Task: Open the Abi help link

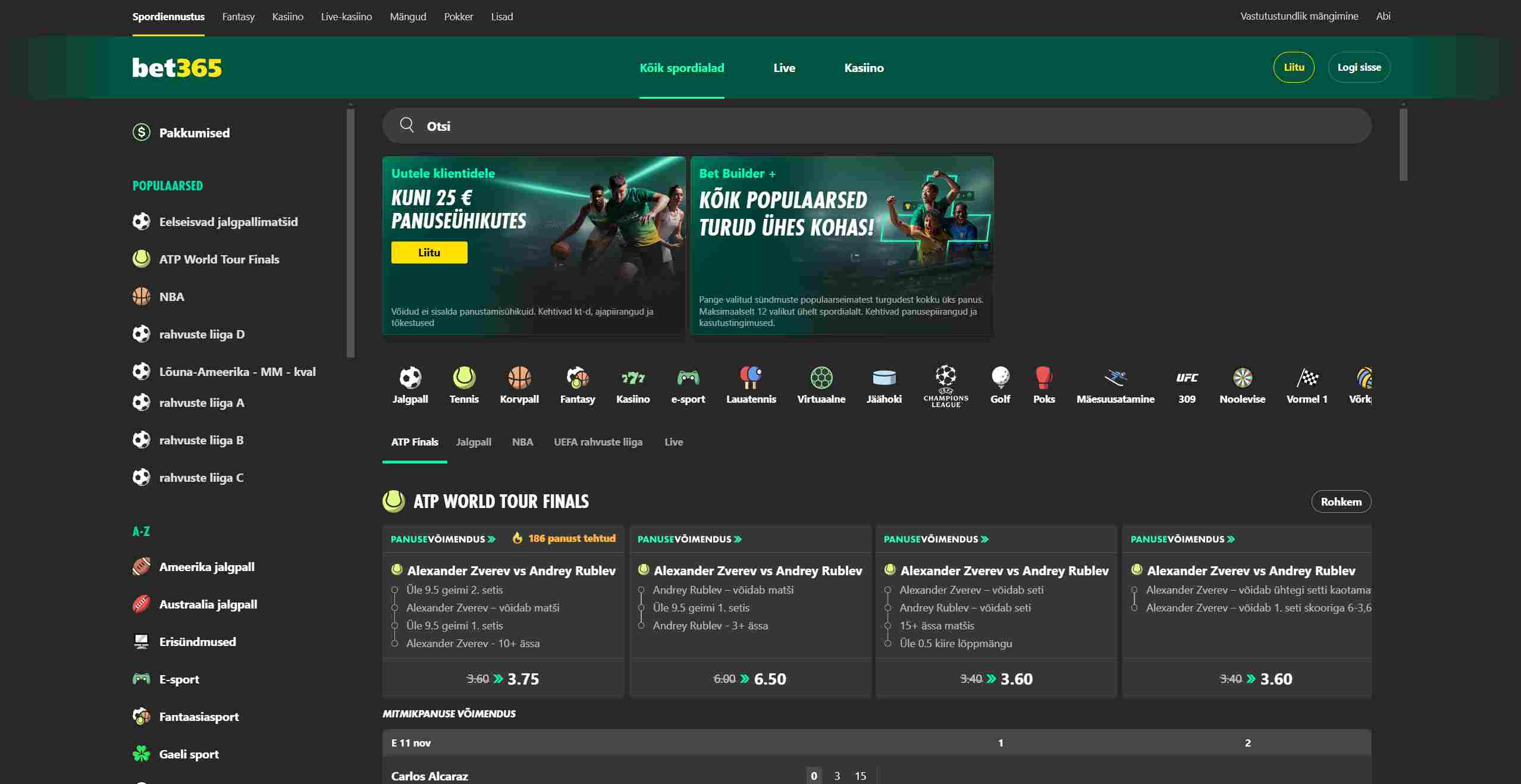Action: point(1383,16)
